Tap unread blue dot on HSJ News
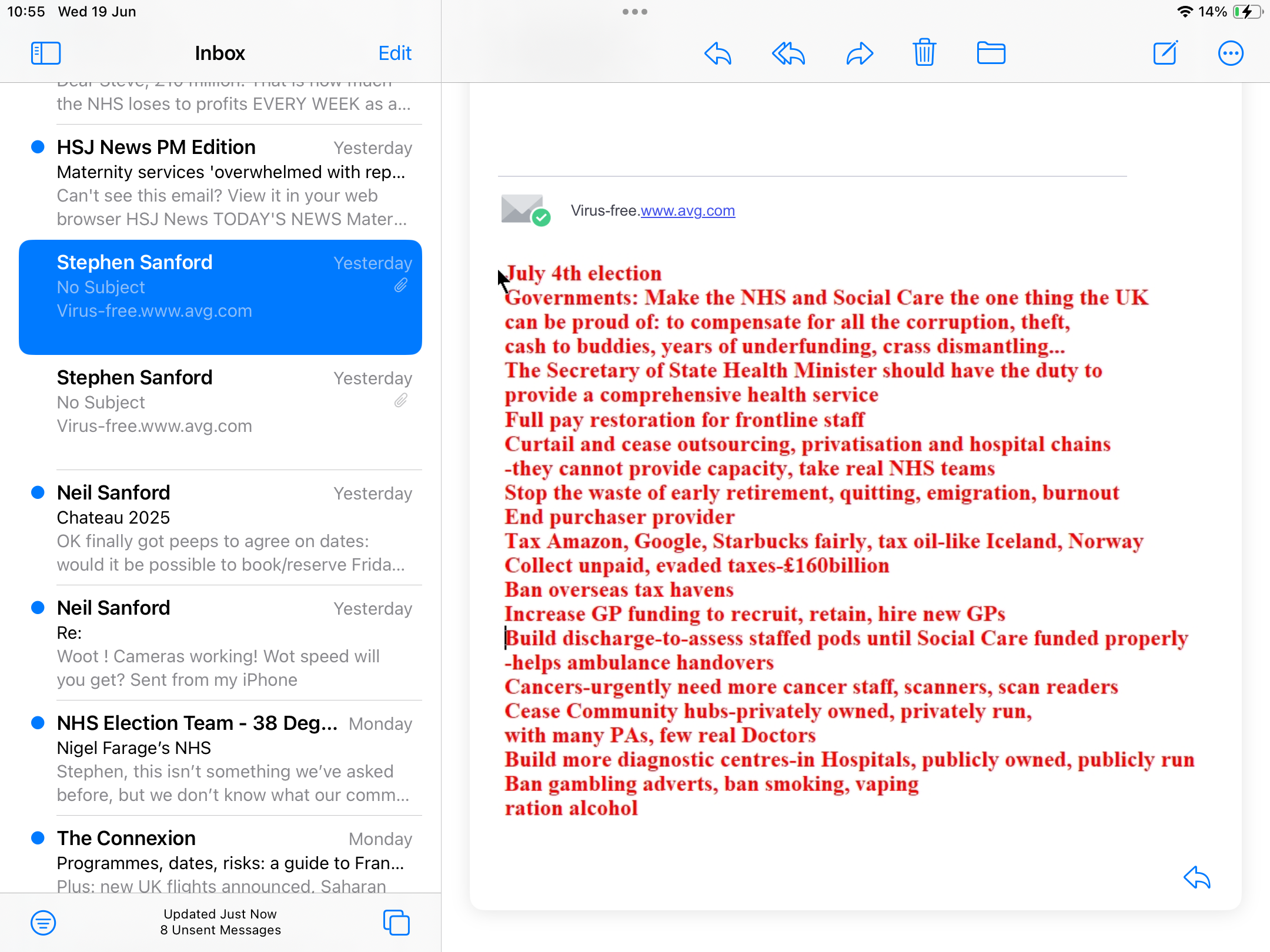 point(38,147)
